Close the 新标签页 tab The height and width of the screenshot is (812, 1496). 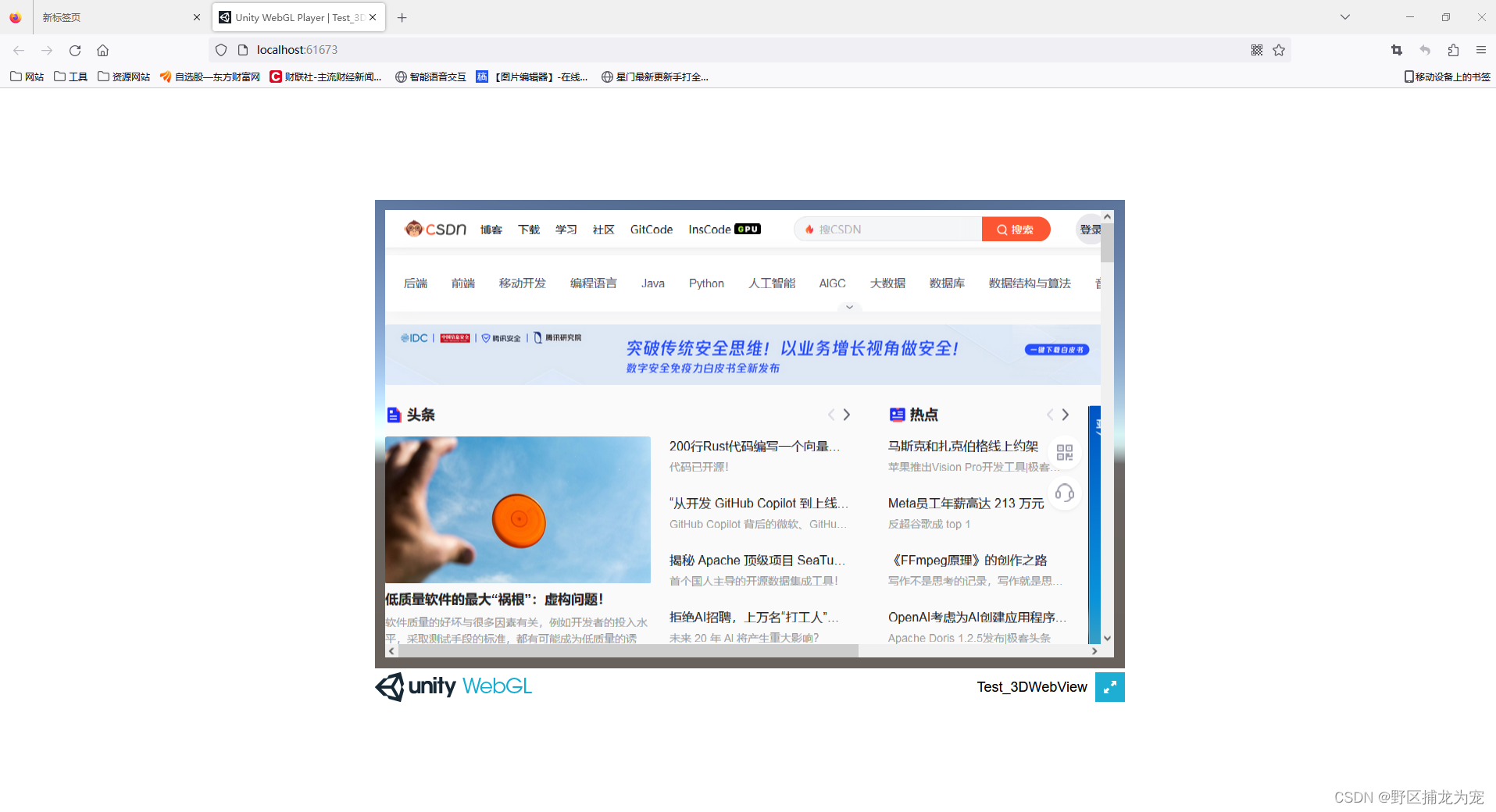197,17
